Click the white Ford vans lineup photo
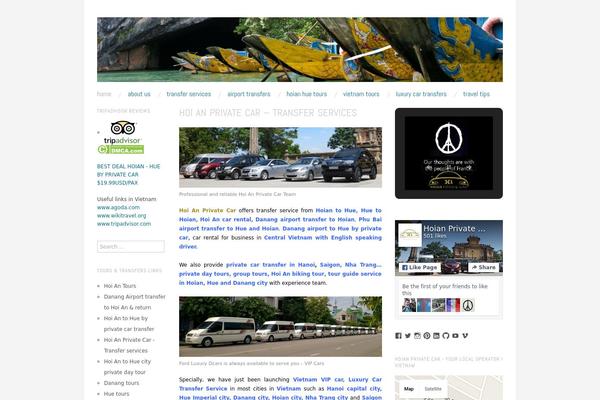Image resolution: width=600 pixels, height=400 pixels. pos(280,327)
